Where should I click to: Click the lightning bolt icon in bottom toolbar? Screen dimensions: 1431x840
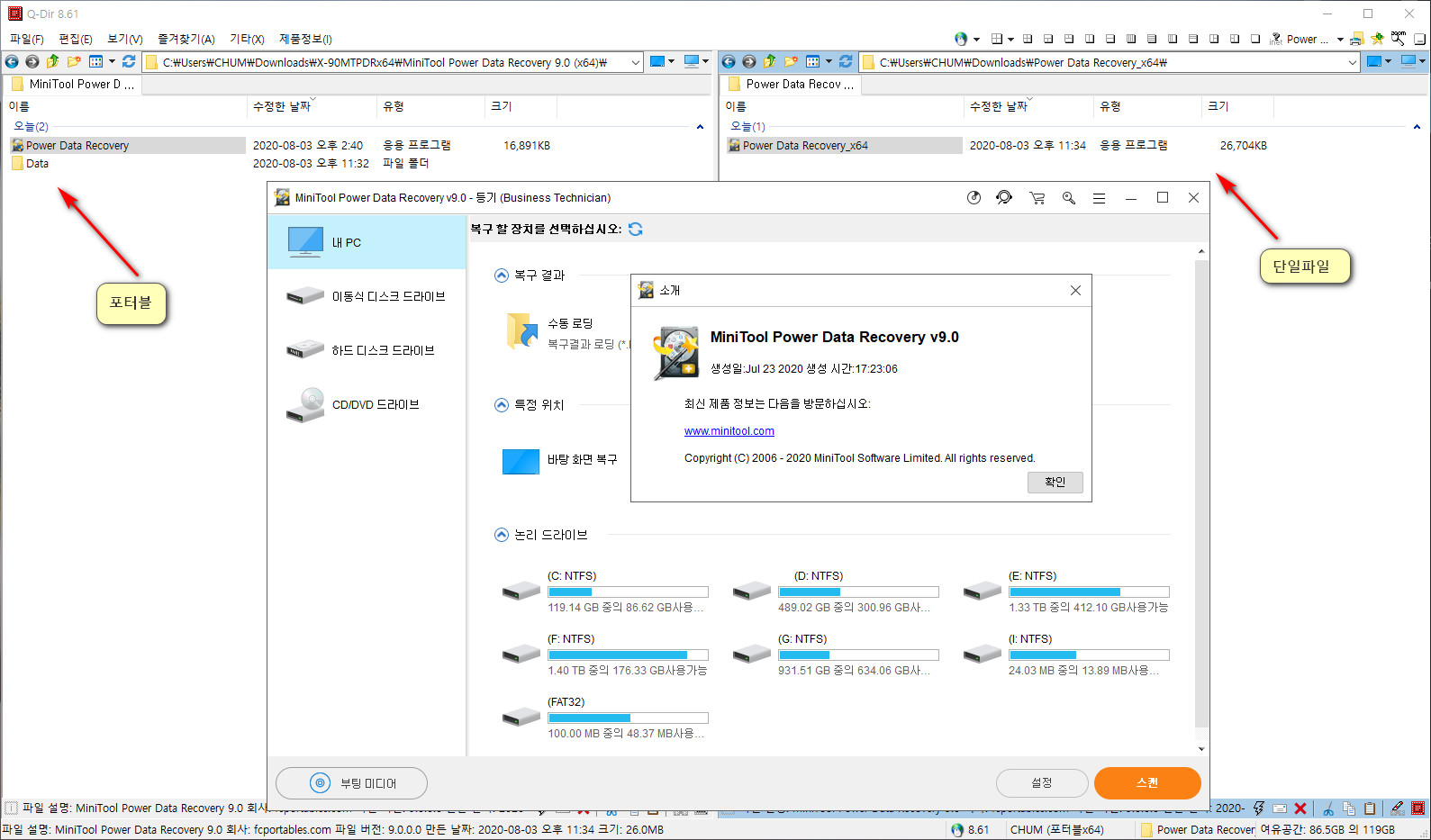pyautogui.click(x=1259, y=808)
